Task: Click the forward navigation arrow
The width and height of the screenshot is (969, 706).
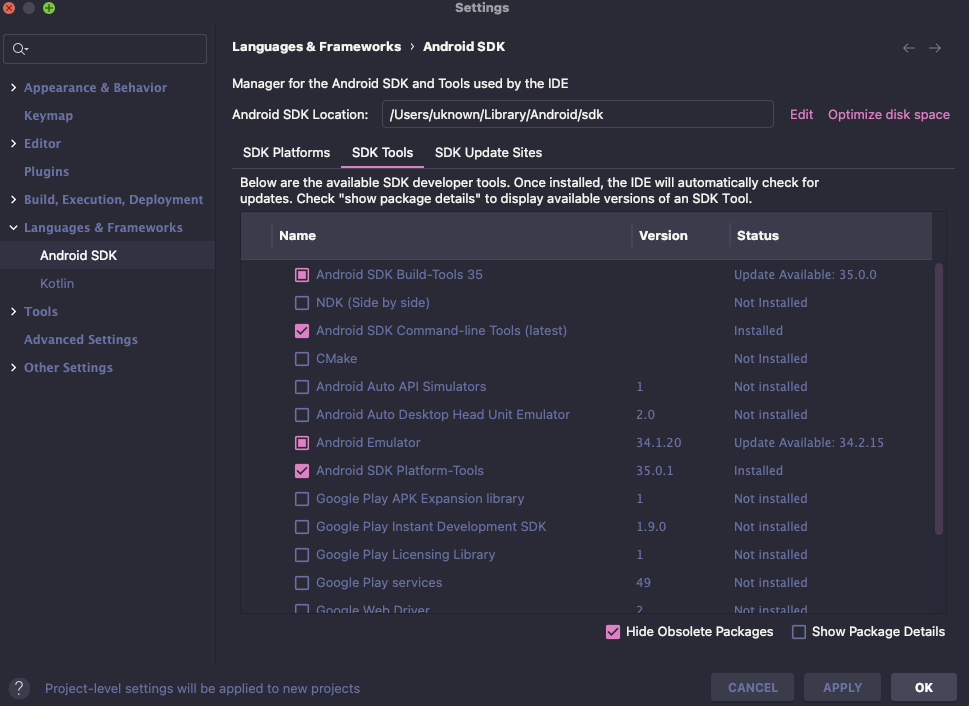Action: [x=935, y=48]
